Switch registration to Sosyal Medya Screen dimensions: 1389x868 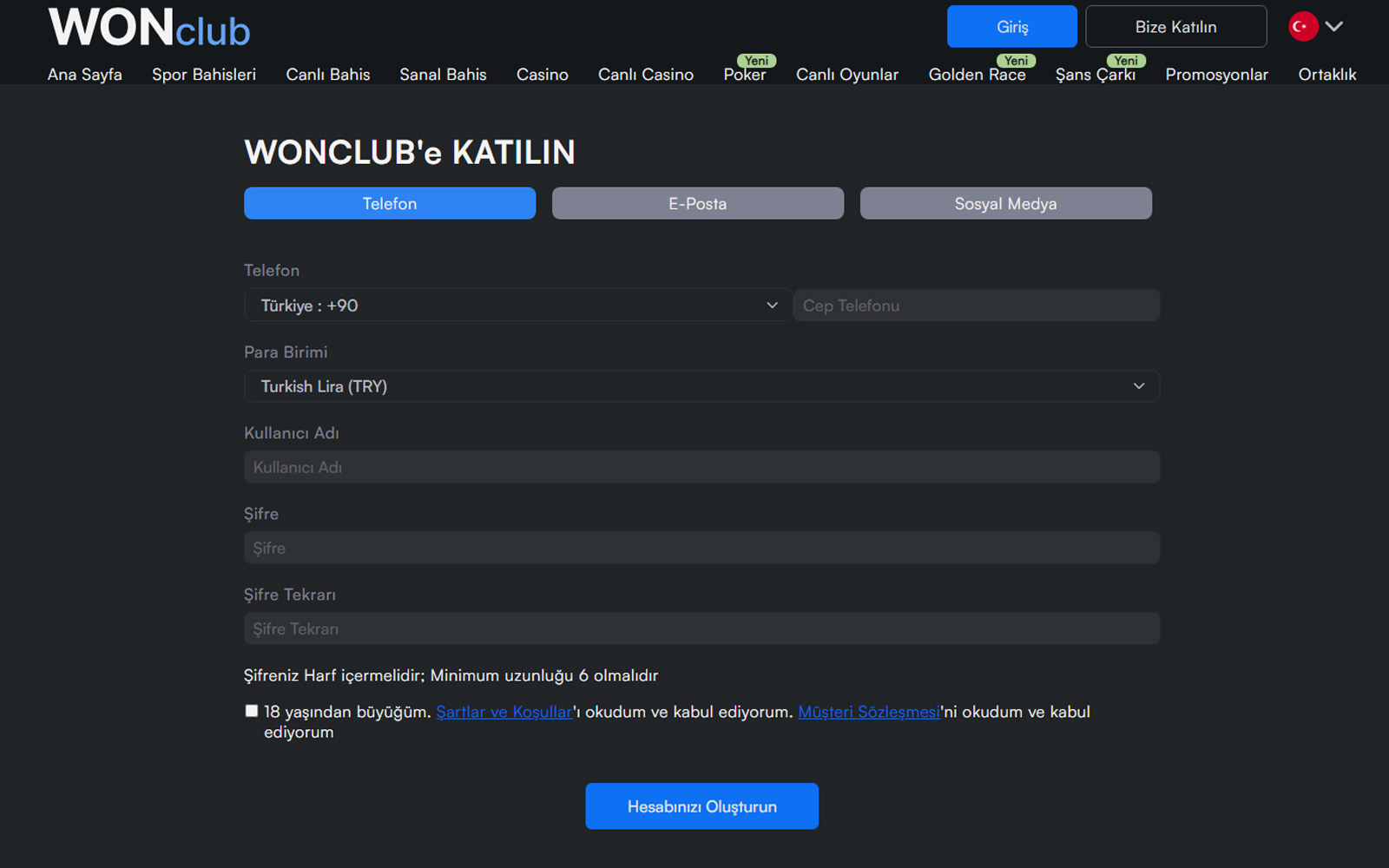pos(1005,203)
